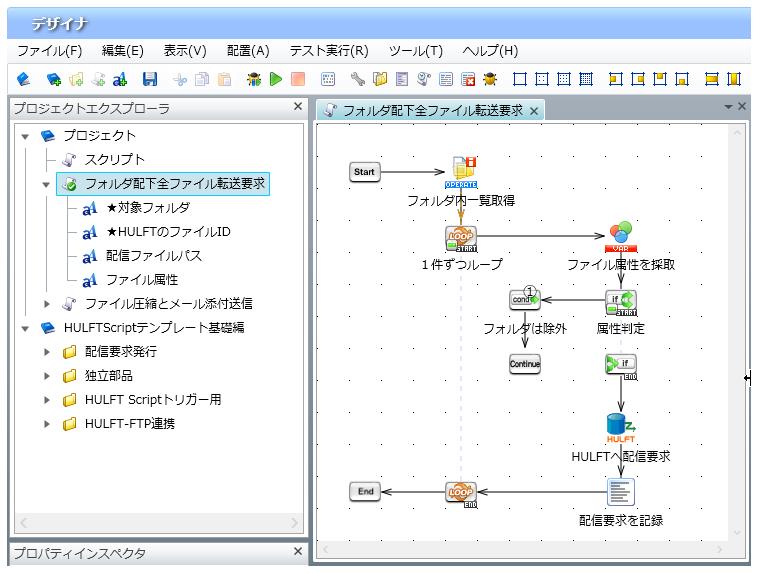Run script with green play icon
This screenshot has width=758, height=573.
pos(276,79)
